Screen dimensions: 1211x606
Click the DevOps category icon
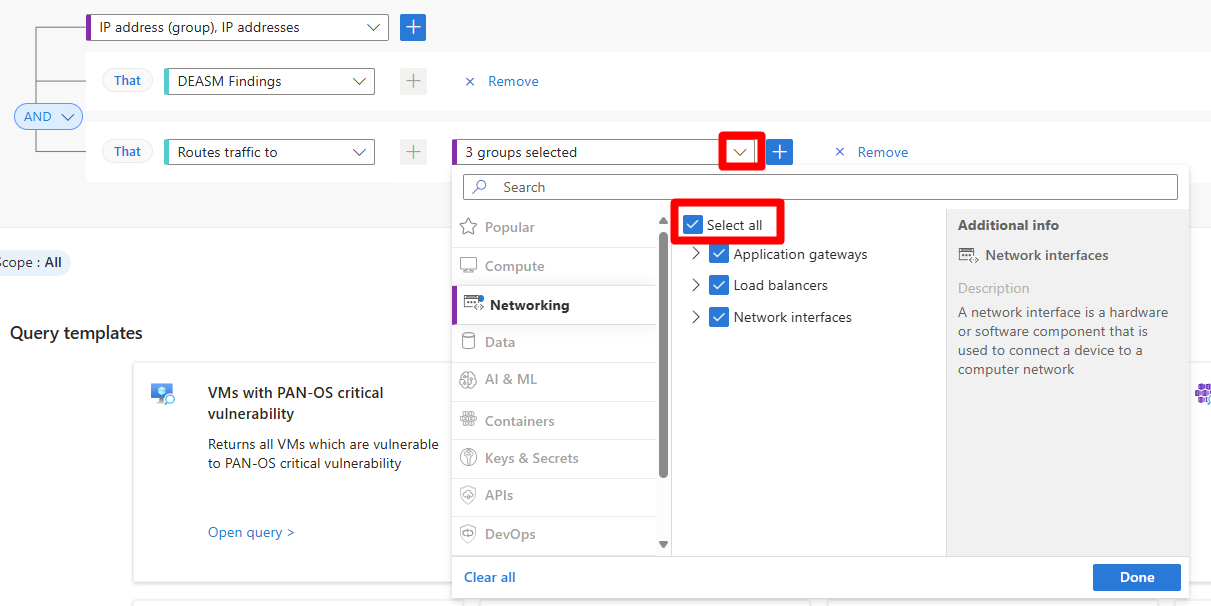tap(468, 534)
